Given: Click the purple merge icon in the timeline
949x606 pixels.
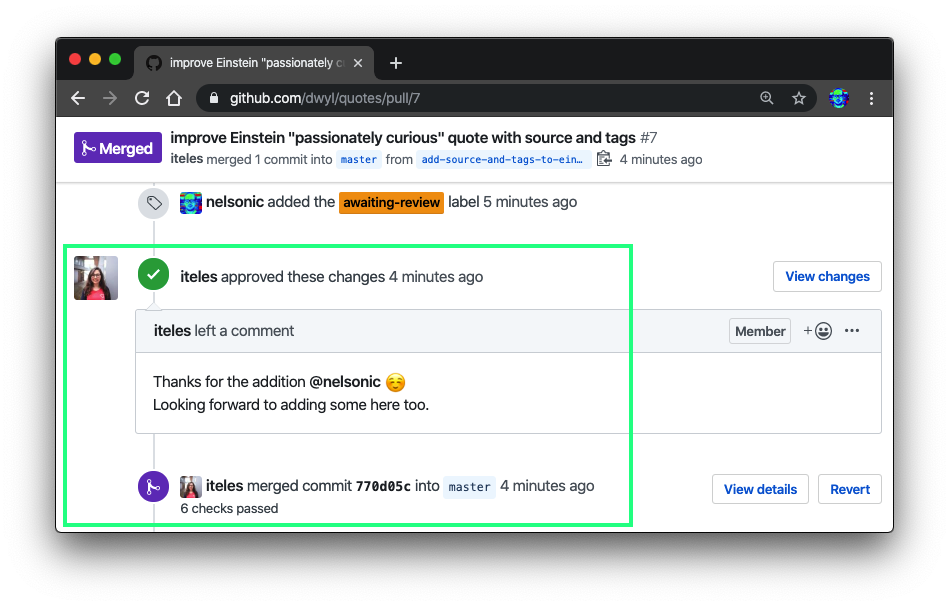Looking at the screenshot, I should coord(153,486).
